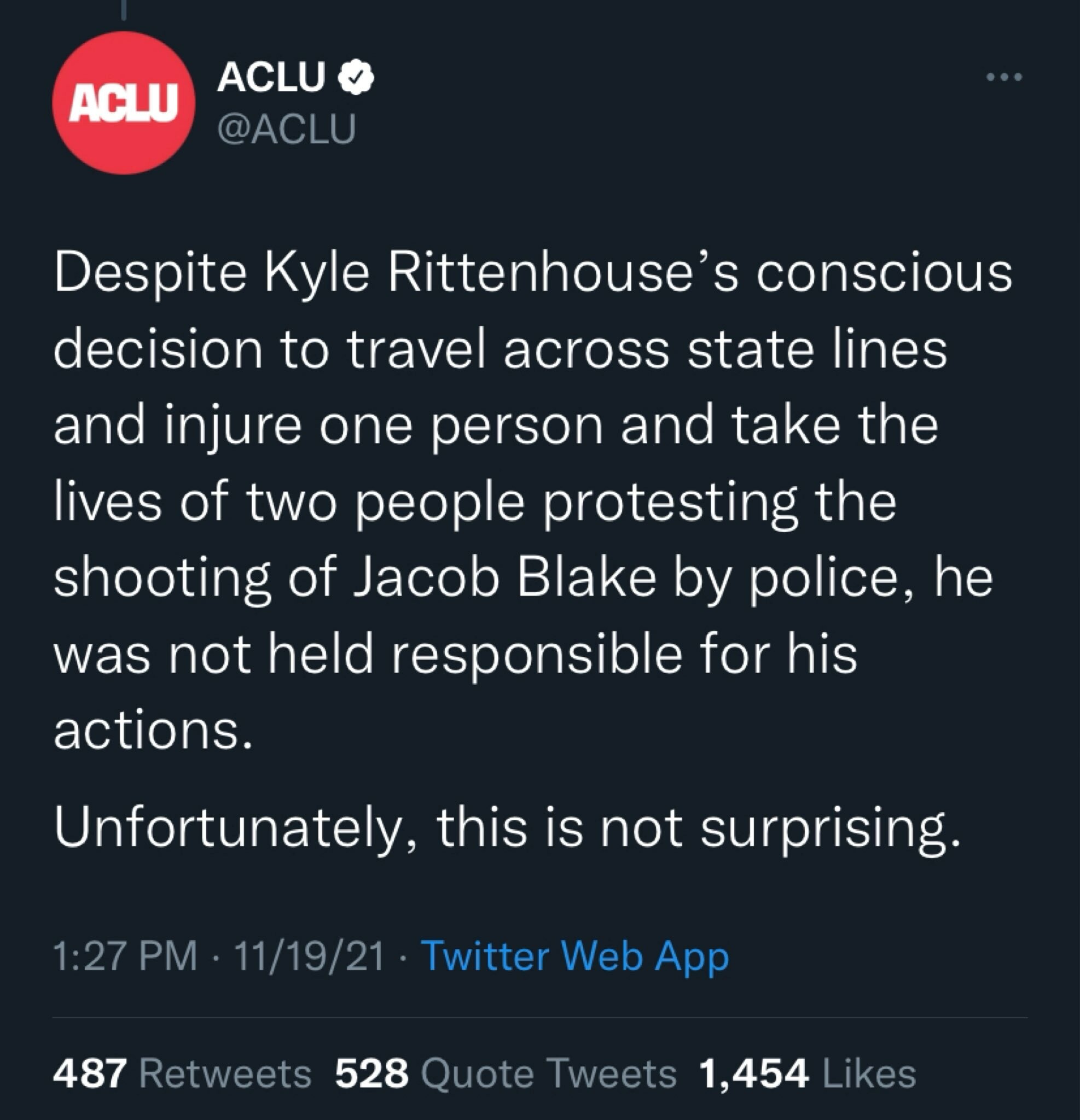Click the Twitter Web App source link

pyautogui.click(x=574, y=956)
